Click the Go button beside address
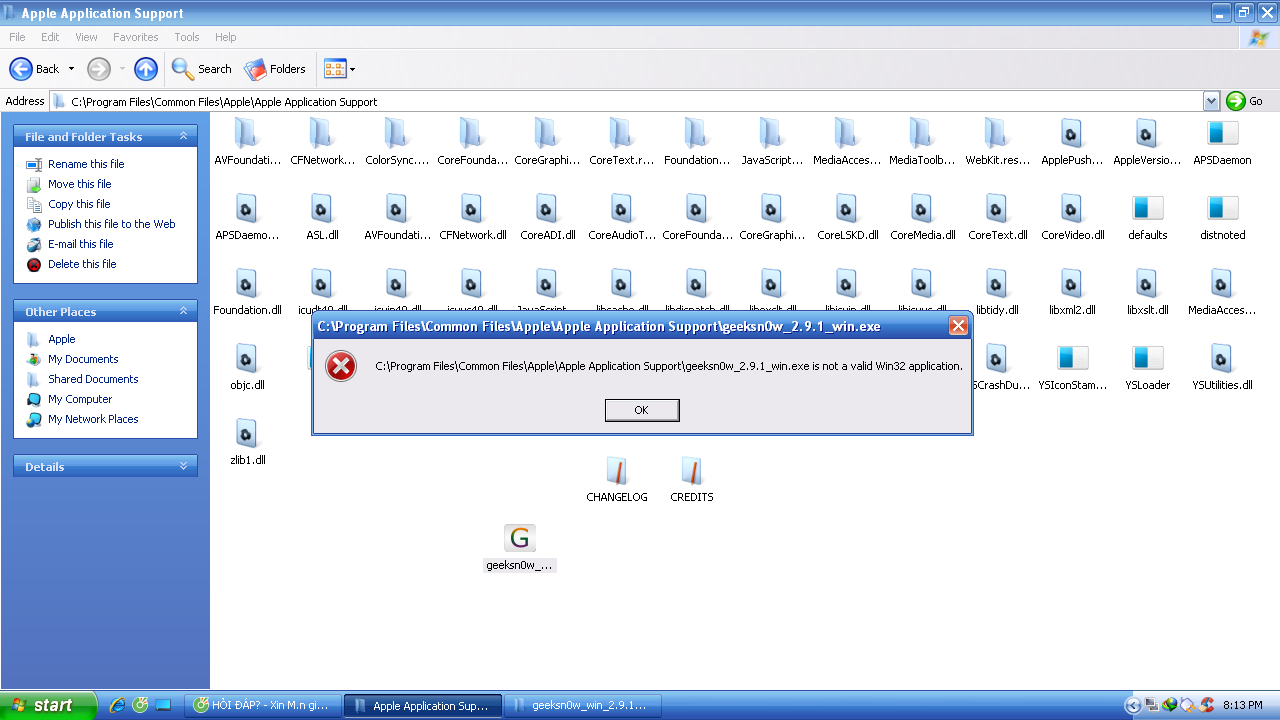1280x720 pixels. point(1245,101)
